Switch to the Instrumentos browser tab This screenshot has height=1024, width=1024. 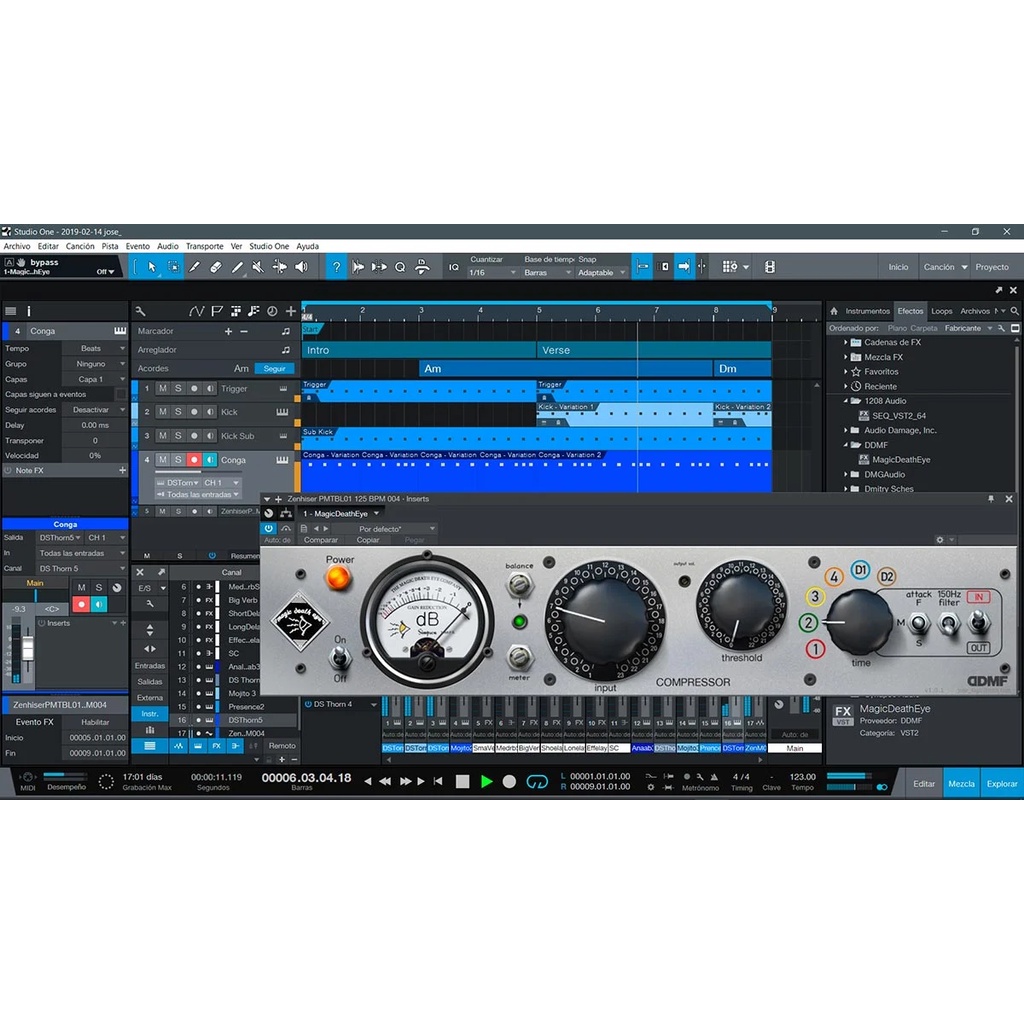[867, 312]
